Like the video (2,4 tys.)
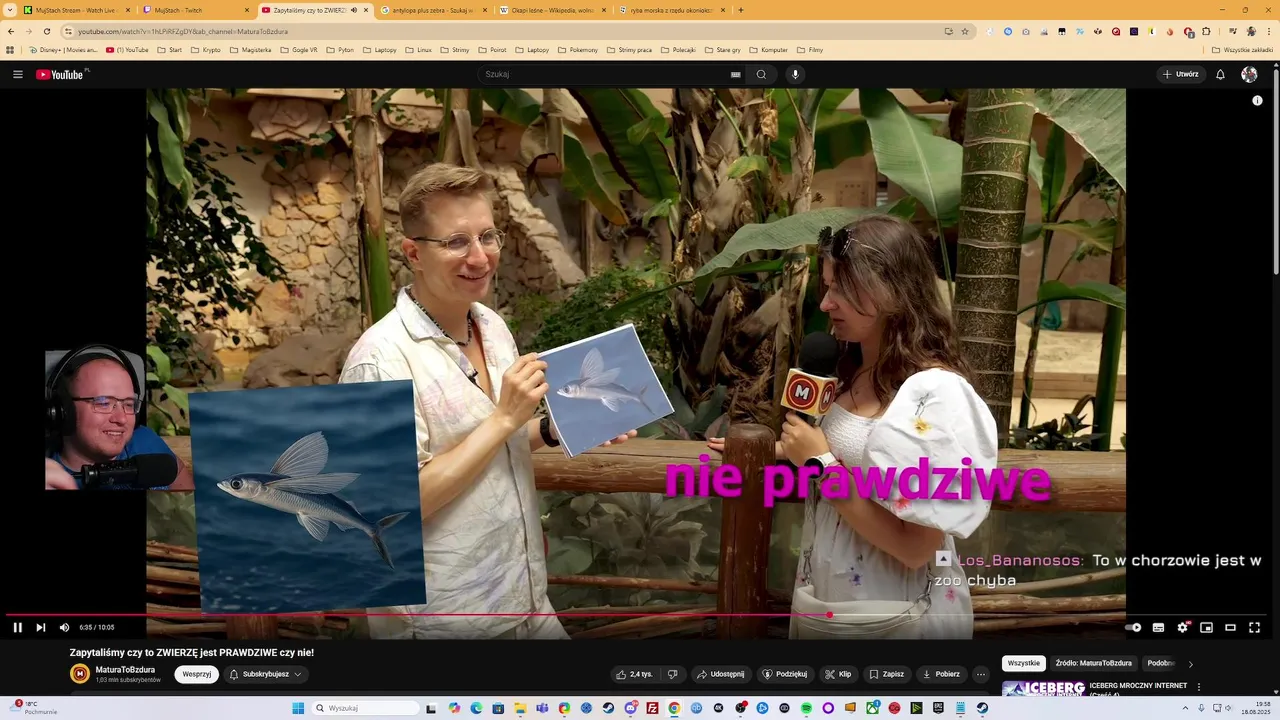Screen dimensions: 1280x720 click(635, 674)
